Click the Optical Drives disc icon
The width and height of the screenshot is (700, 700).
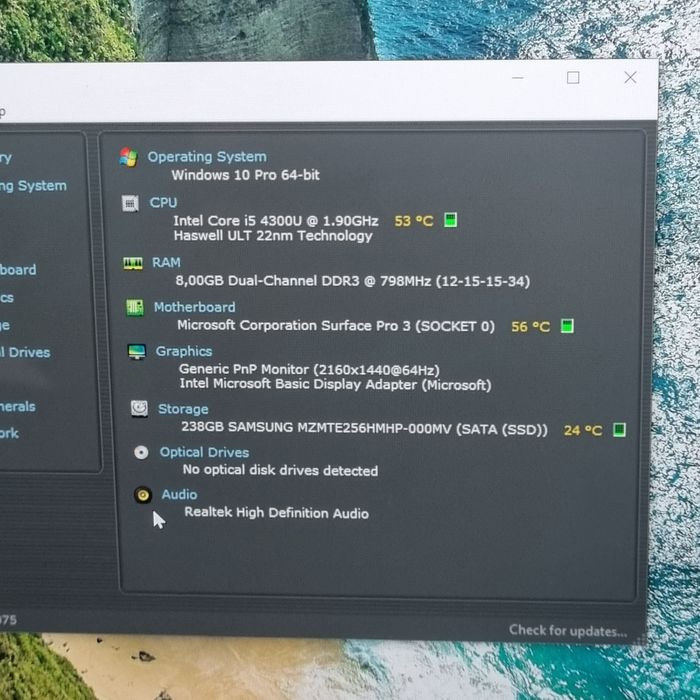142,452
